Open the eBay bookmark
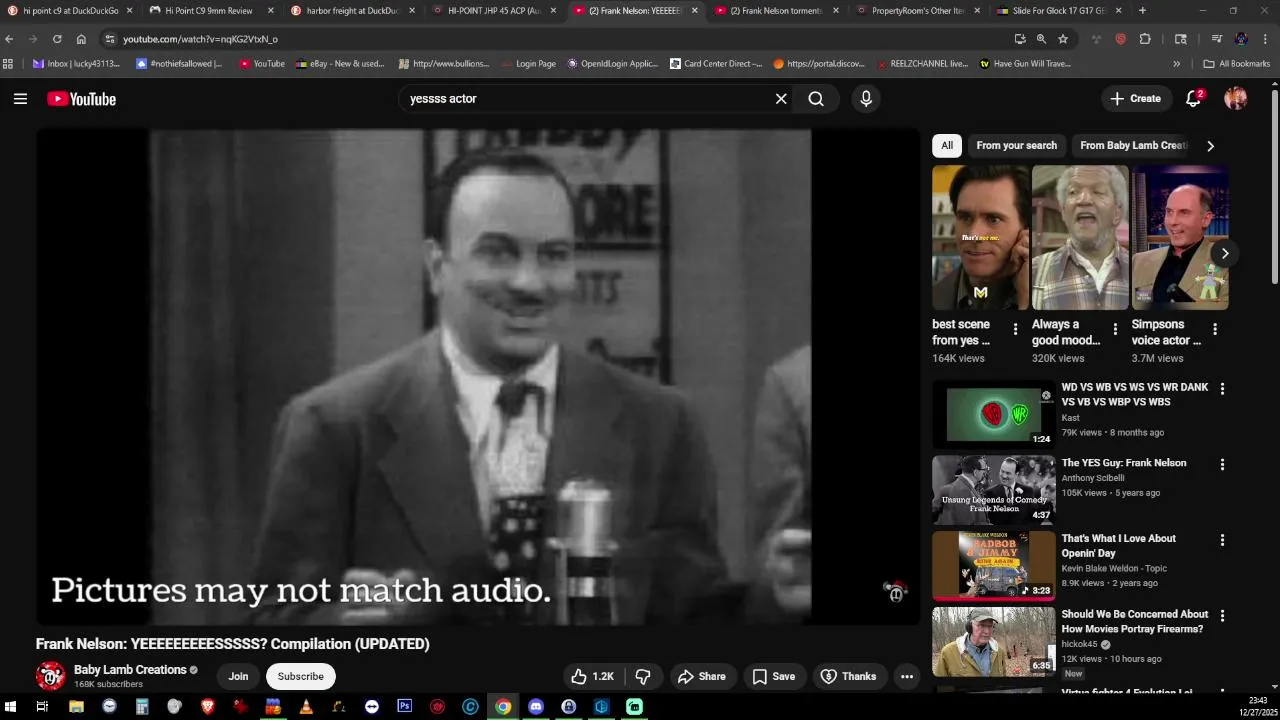 pos(339,64)
